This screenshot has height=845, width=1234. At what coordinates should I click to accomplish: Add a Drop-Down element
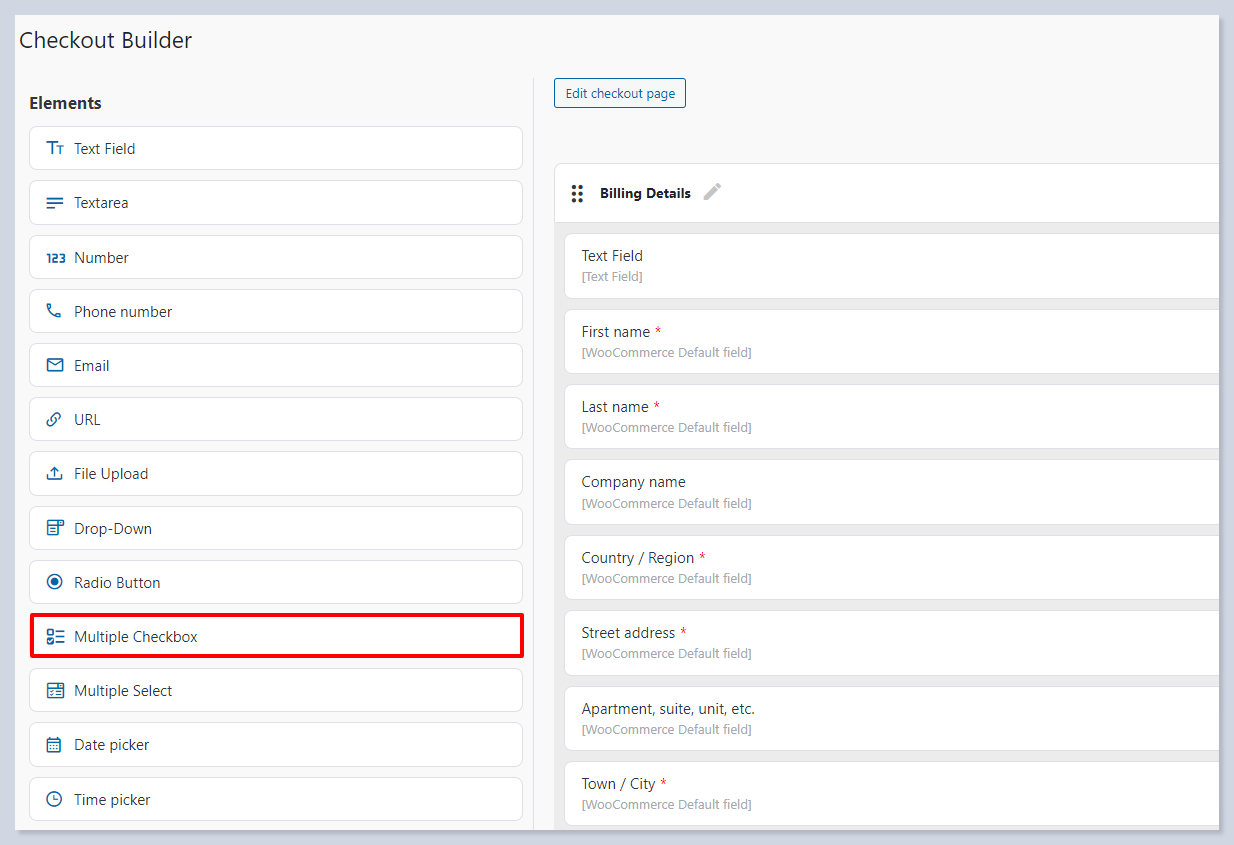click(276, 528)
